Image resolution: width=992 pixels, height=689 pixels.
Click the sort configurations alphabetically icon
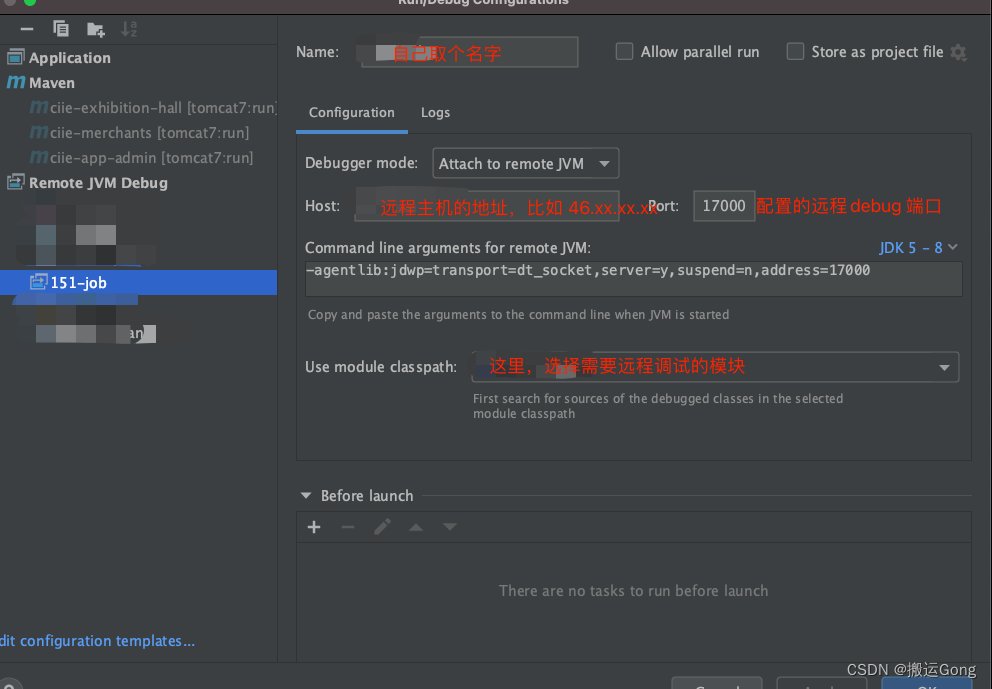(x=129, y=28)
